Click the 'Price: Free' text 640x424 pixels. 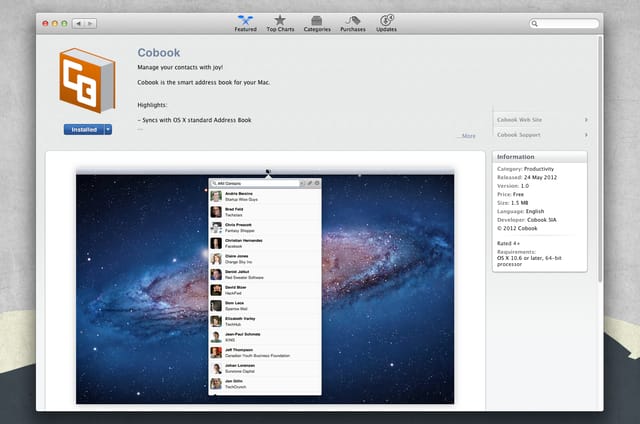[x=510, y=194]
